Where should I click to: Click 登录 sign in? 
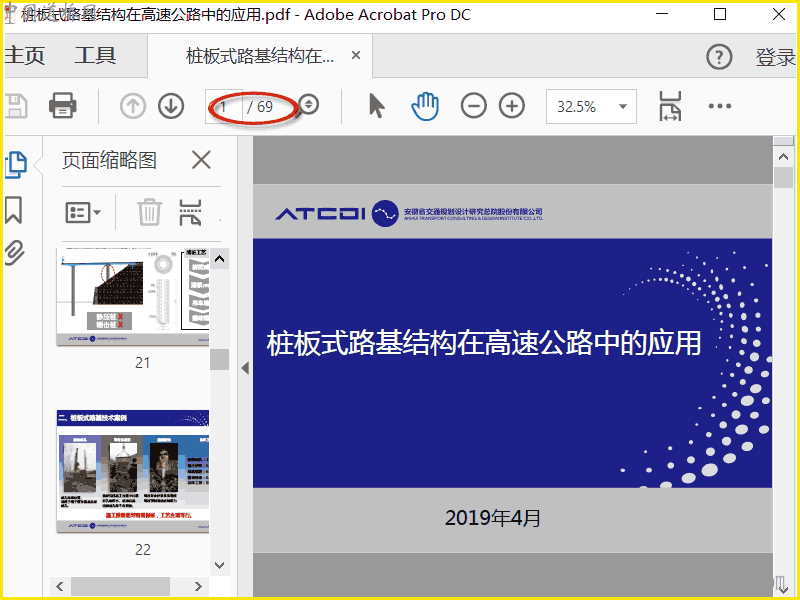(x=776, y=57)
